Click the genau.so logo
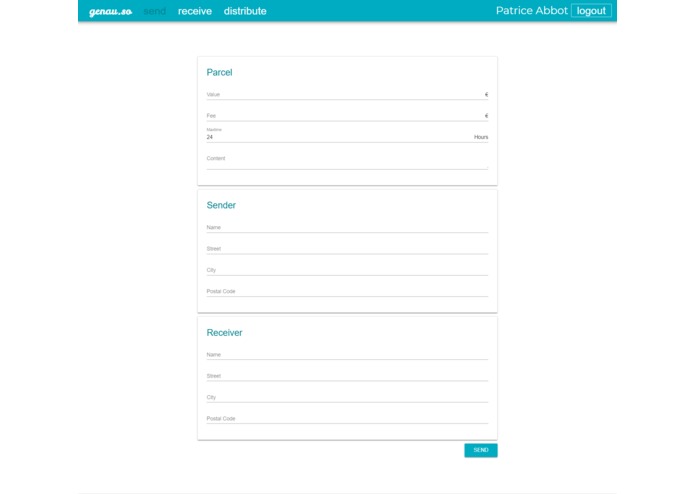 click(110, 11)
